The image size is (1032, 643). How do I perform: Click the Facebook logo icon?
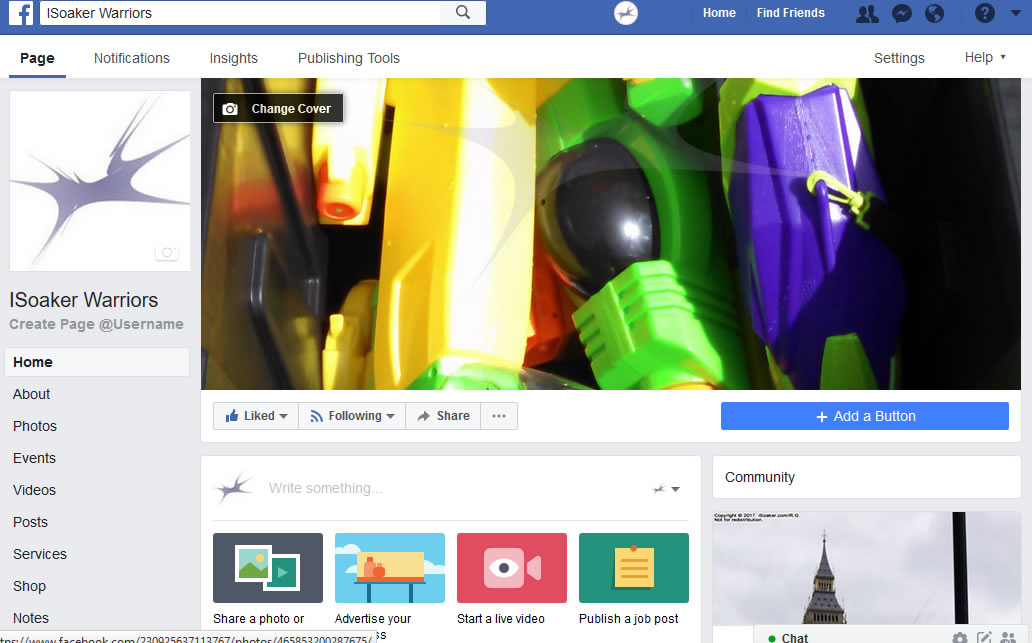click(x=20, y=13)
